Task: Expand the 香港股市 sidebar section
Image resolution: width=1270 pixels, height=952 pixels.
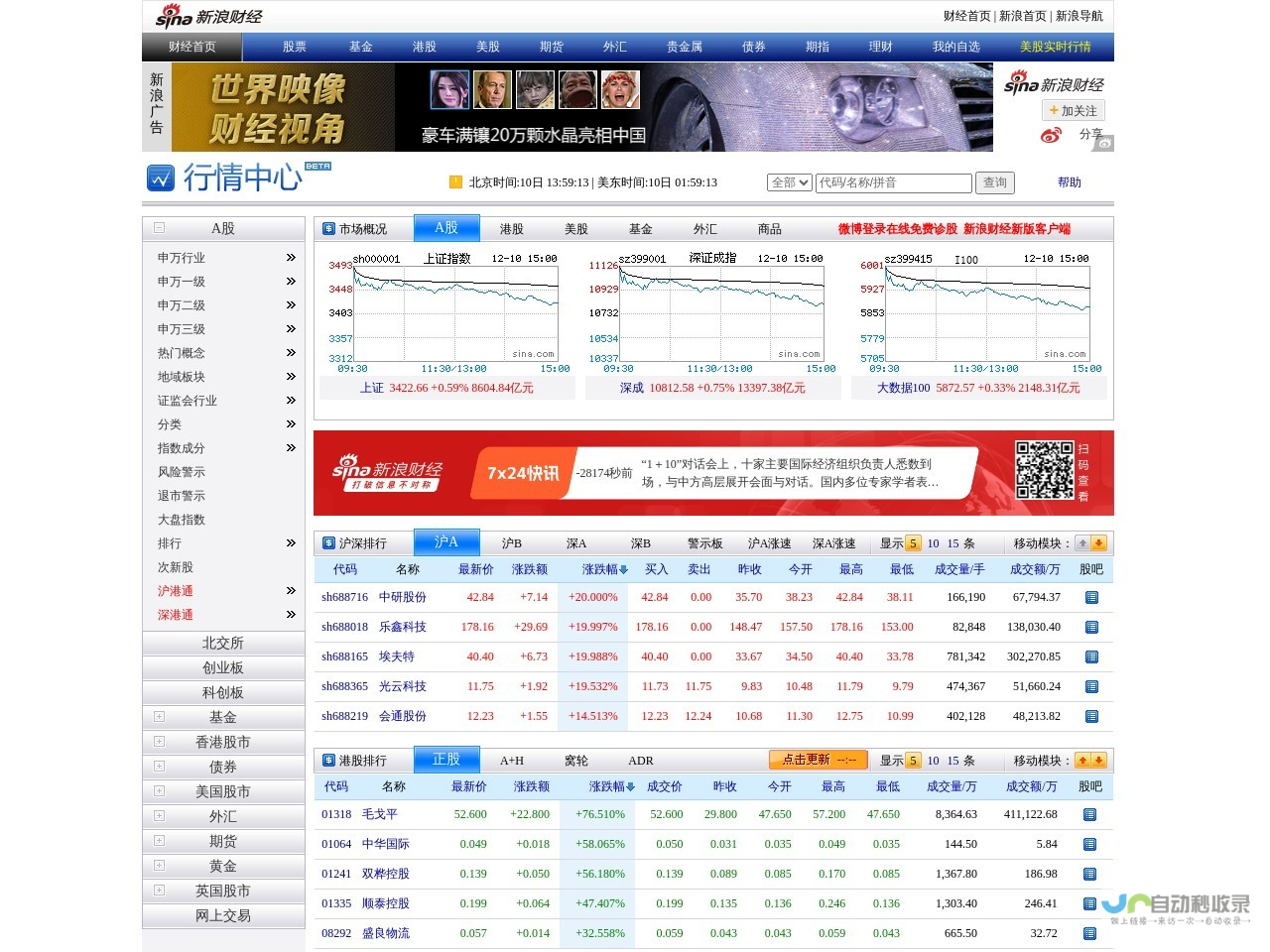Action: [159, 742]
